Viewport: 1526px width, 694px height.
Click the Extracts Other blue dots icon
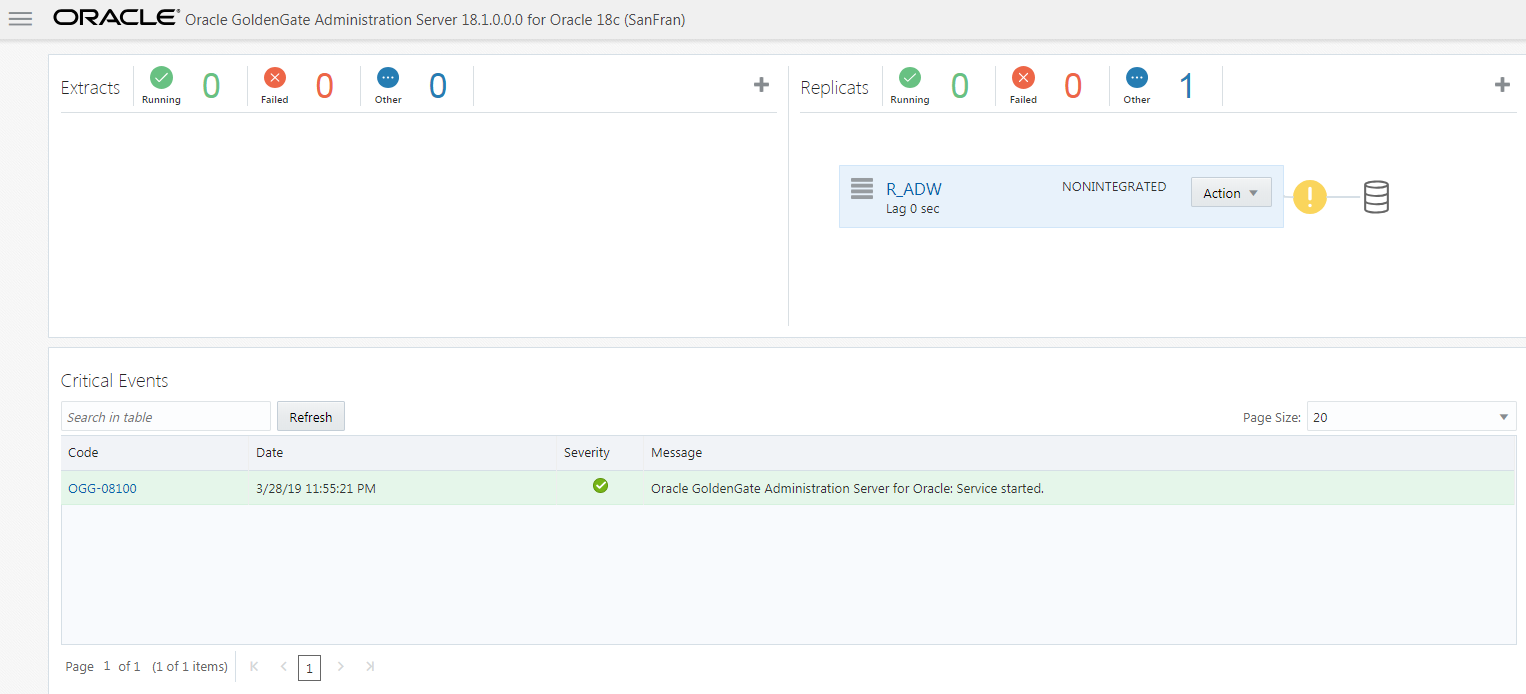tap(388, 77)
